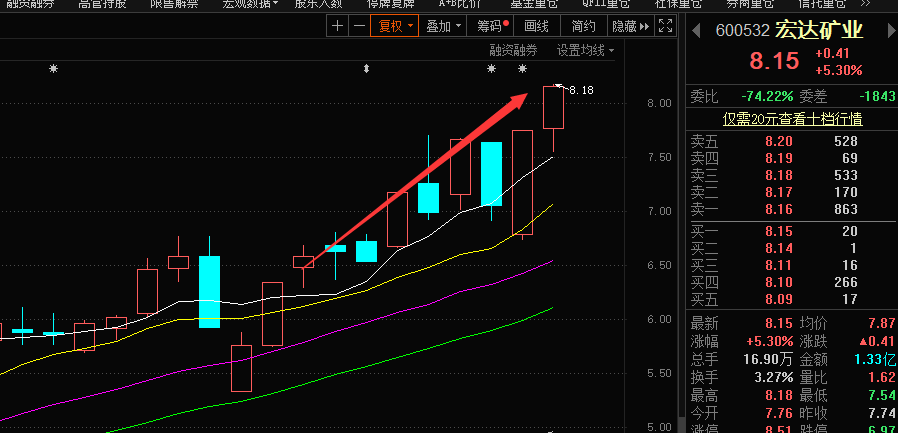This screenshot has height=433, width=898.
Task: Open the leftmost star event marker
Action: 53,69
